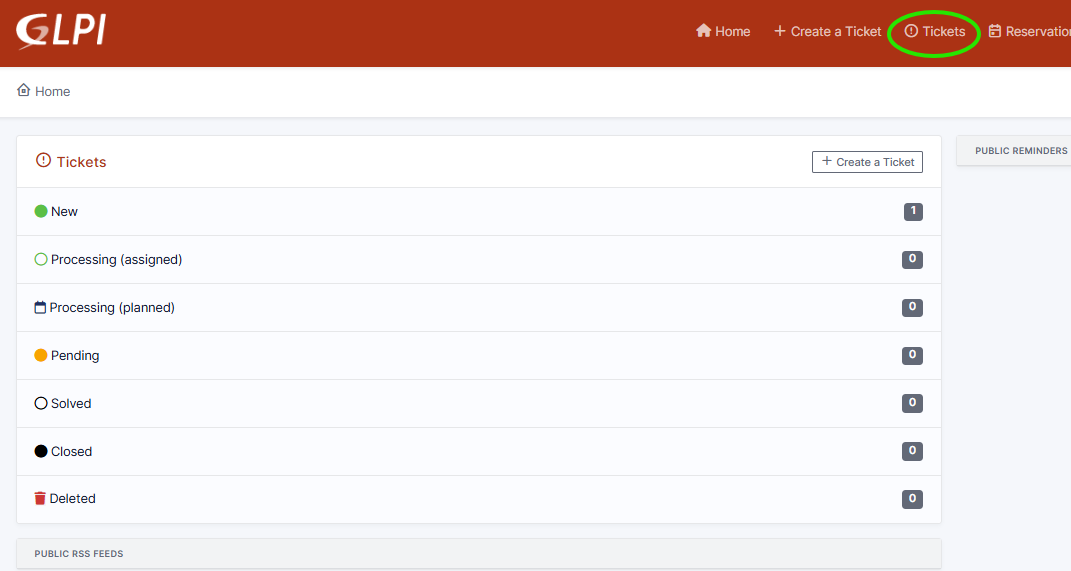Click the New tickets count badge
This screenshot has width=1071, height=571.
coord(912,211)
